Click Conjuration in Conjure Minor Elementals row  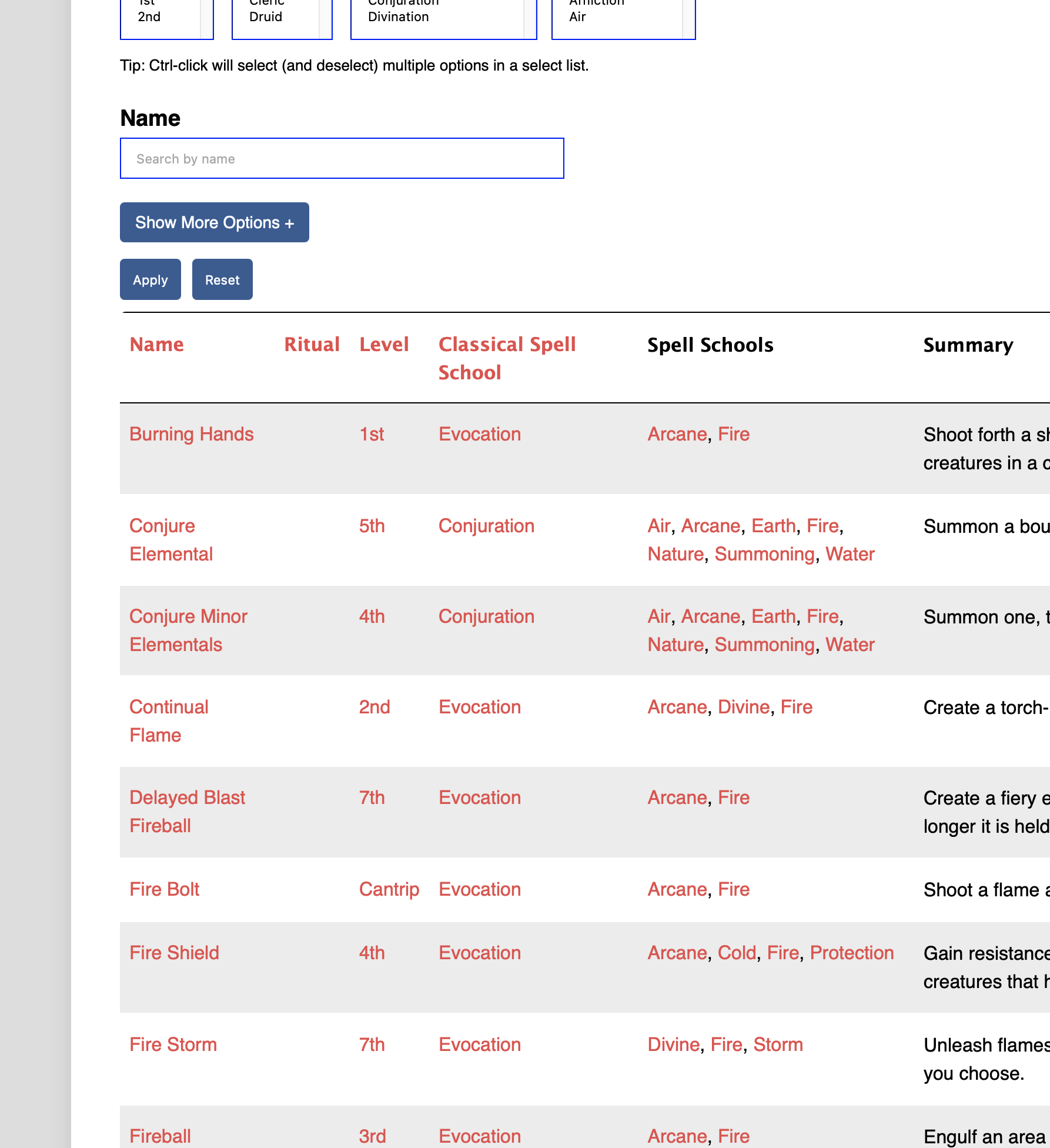click(x=487, y=616)
